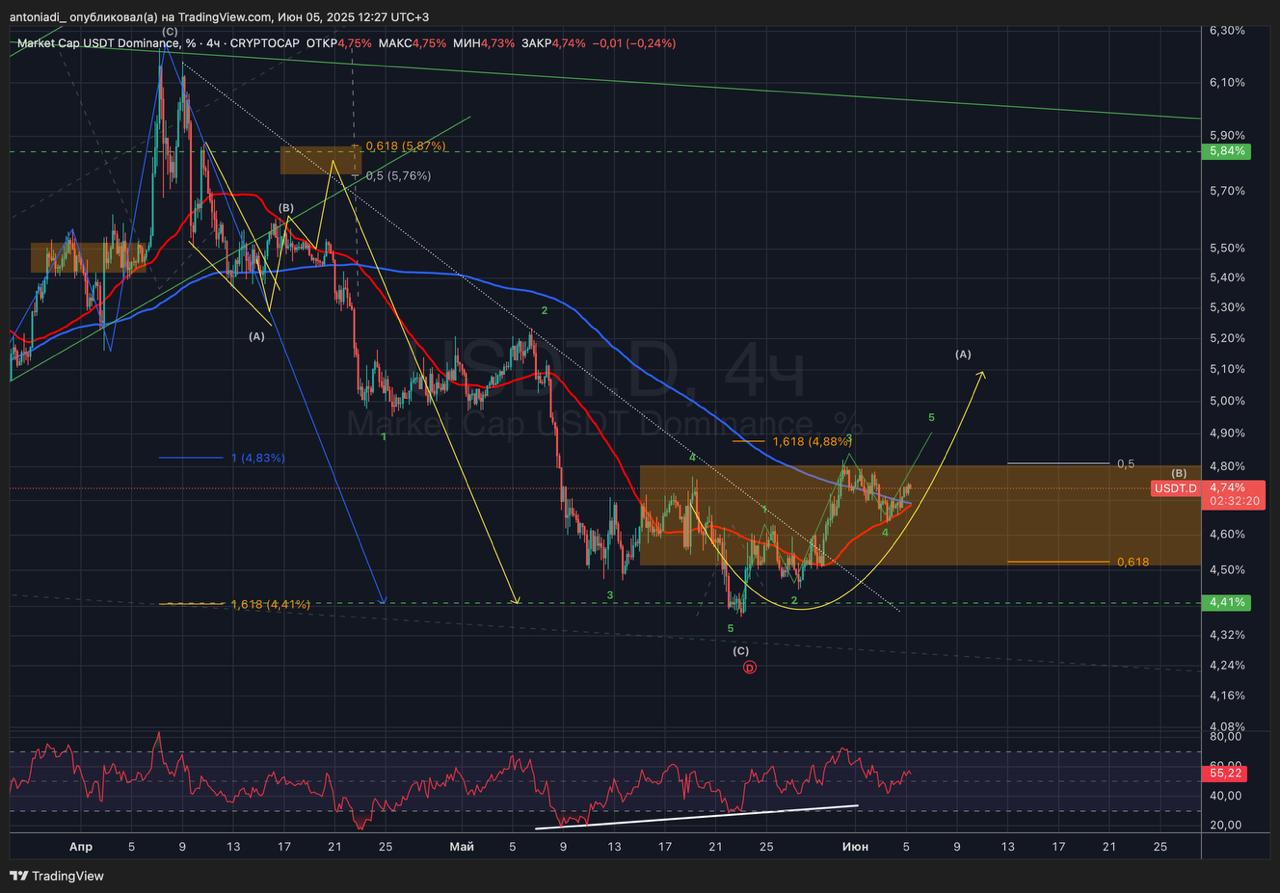
Task: Click the TradingView logo in the corner
Action: click(56, 876)
